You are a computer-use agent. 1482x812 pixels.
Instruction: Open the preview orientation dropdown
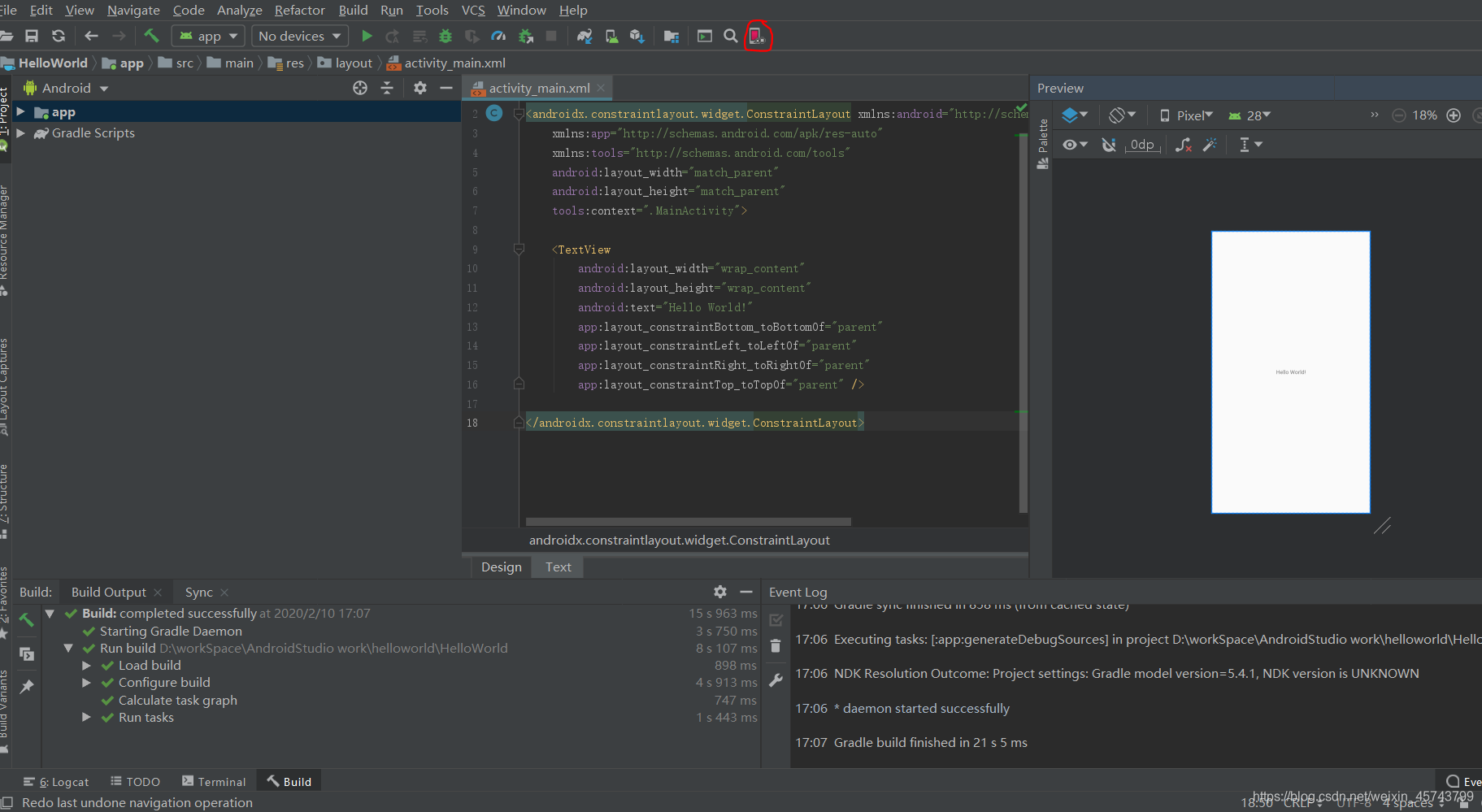coord(1123,115)
